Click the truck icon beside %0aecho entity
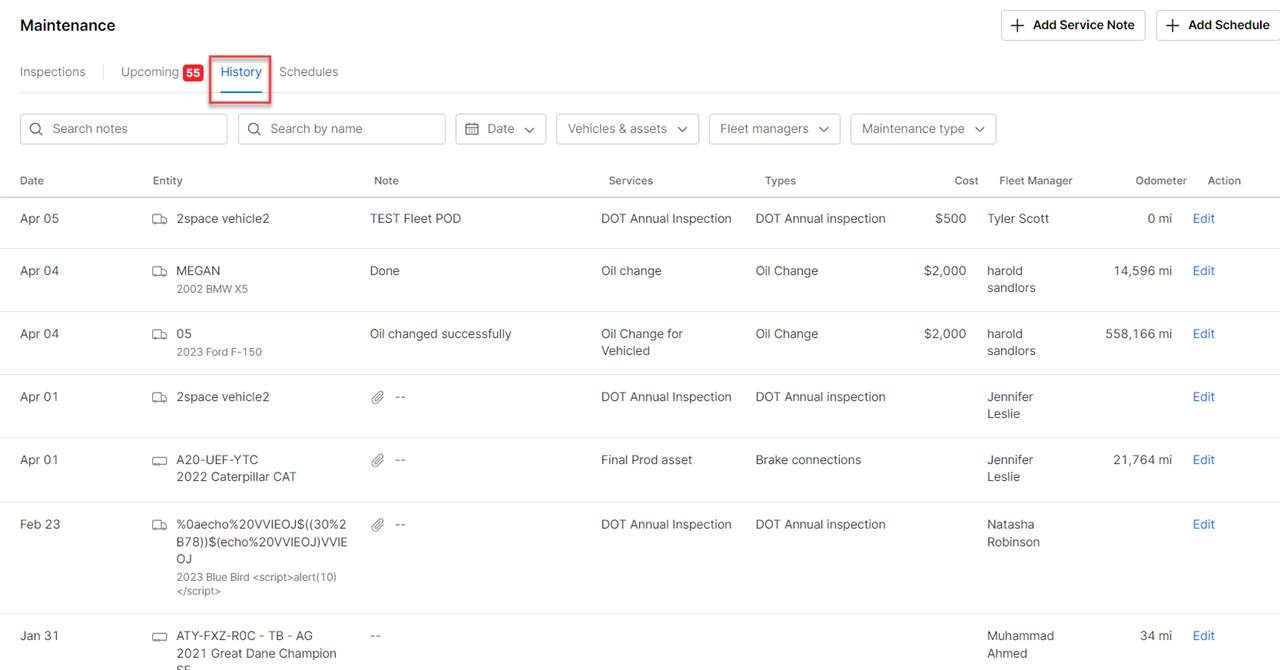Image resolution: width=1280 pixels, height=670 pixels. [159, 525]
